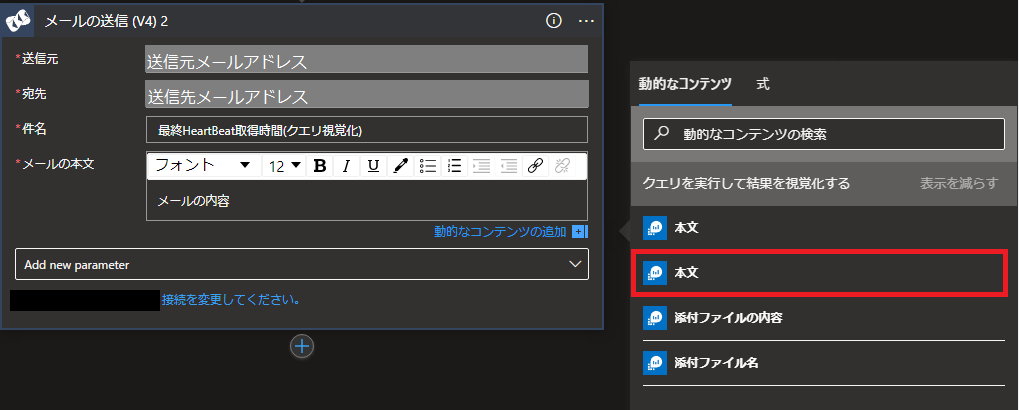Open the three-dots menu of the mail action
Image resolution: width=1019 pixels, height=410 pixels.
tap(586, 21)
